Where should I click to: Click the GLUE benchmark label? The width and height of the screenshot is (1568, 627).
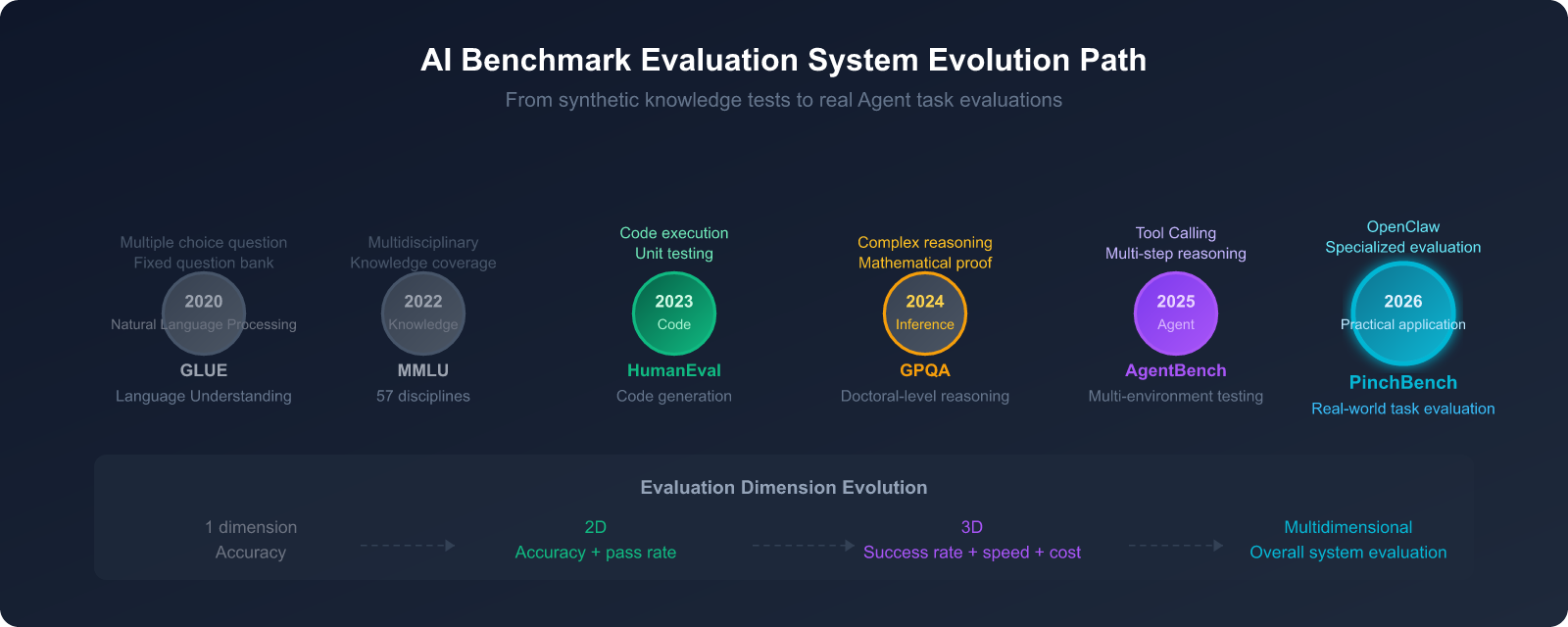(204, 370)
